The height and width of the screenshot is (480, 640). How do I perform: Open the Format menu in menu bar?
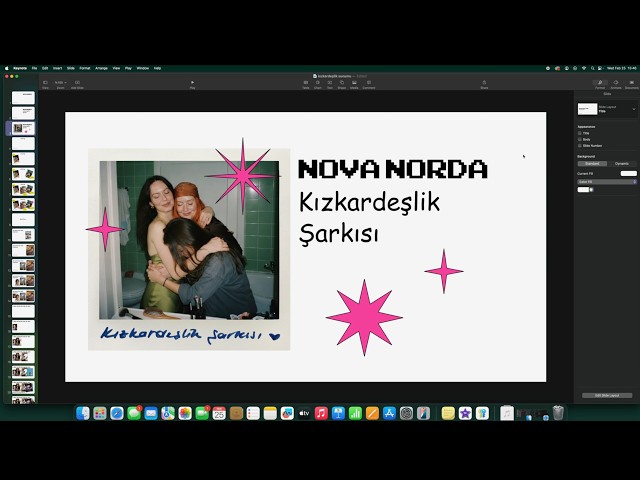(x=84, y=68)
